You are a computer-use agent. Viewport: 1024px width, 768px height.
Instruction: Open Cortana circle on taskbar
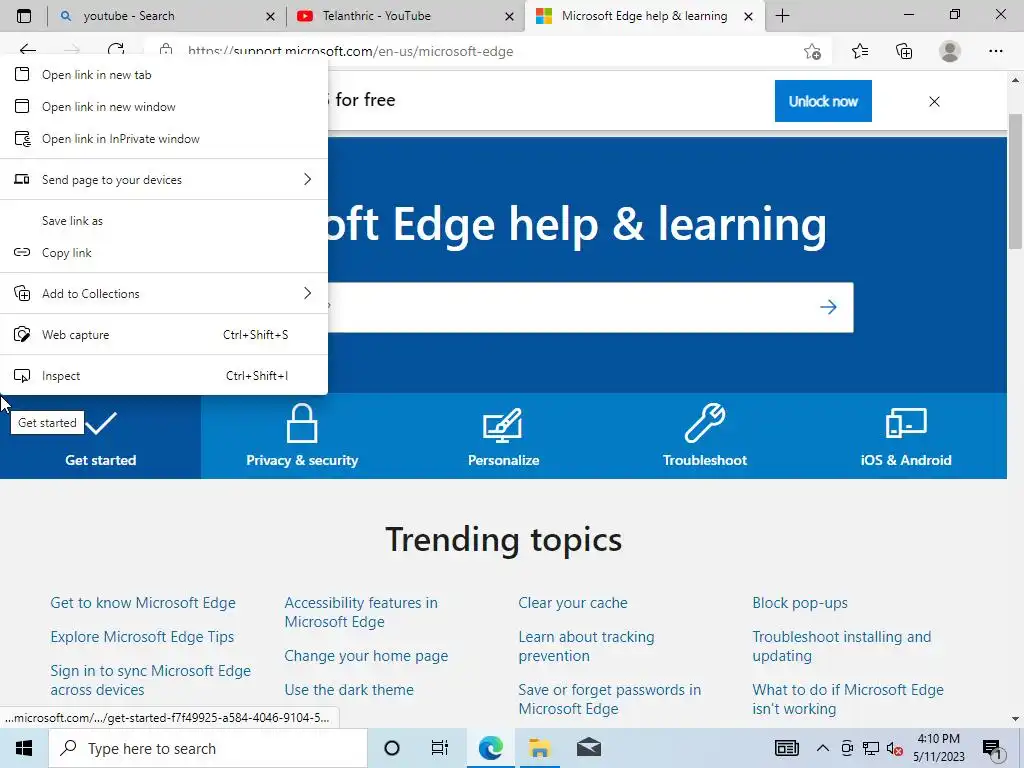[392, 748]
